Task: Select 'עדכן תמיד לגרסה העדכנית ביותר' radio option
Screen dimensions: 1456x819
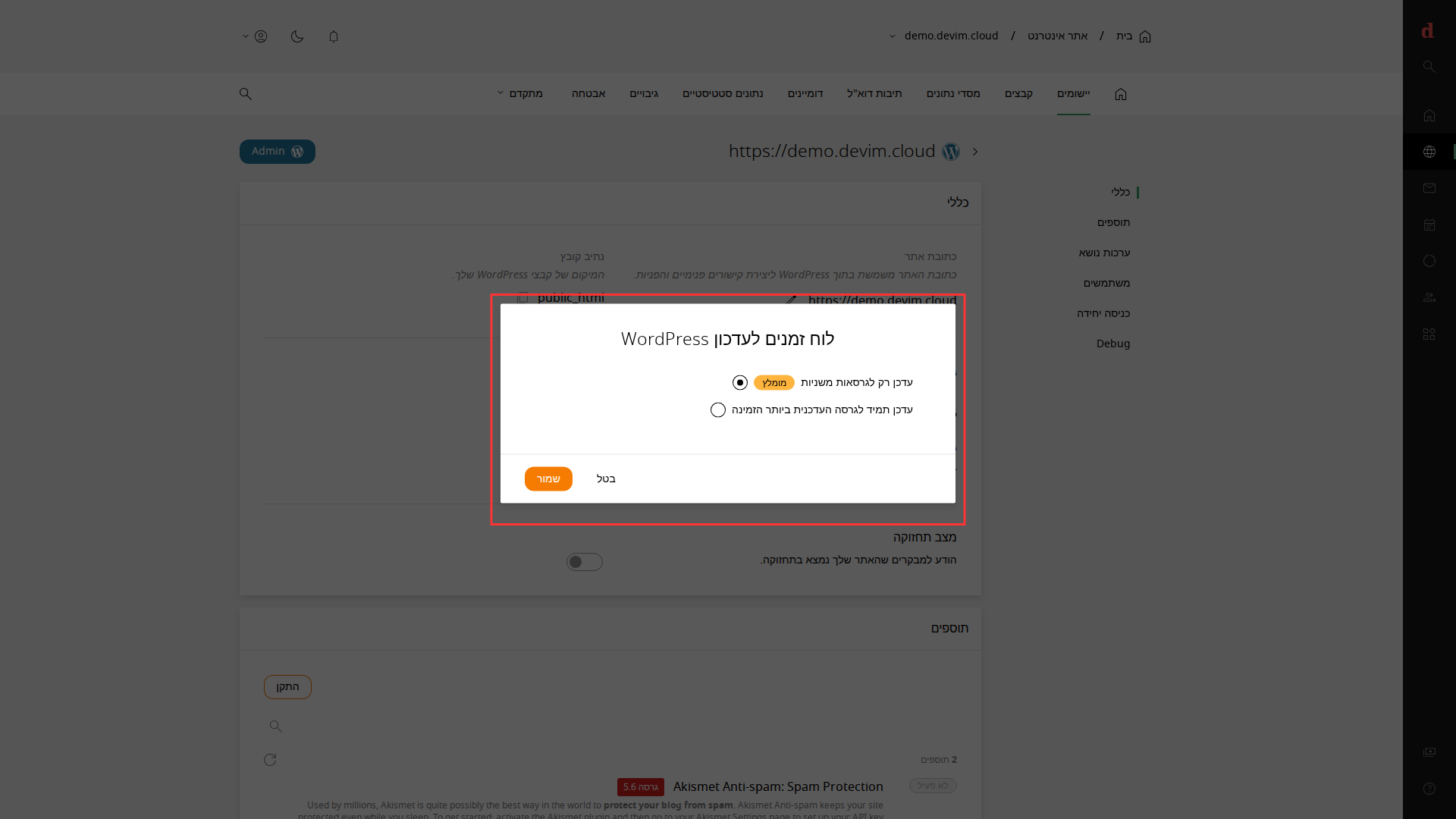Action: [718, 410]
